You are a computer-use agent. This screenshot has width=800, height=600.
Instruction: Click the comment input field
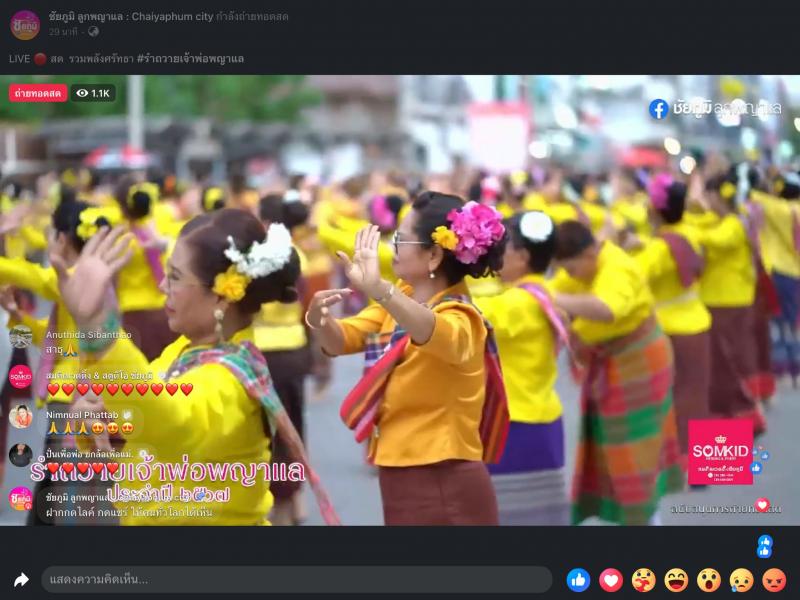pyautogui.click(x=296, y=580)
